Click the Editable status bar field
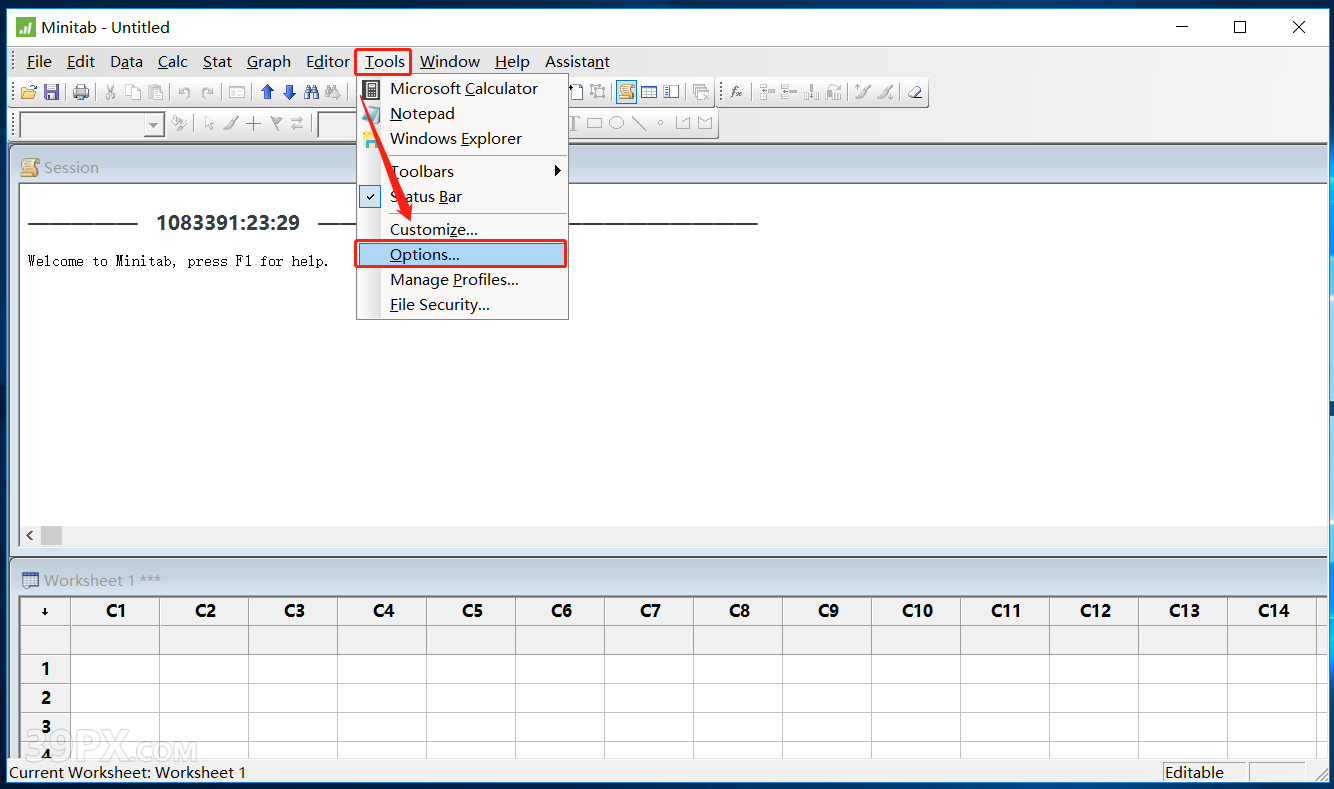This screenshot has height=789, width=1334. point(1205,772)
